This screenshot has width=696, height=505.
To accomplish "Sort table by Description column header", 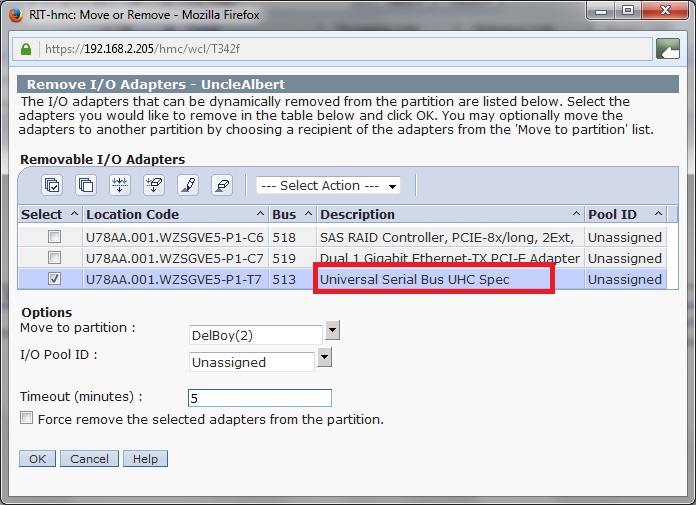I will coord(357,214).
